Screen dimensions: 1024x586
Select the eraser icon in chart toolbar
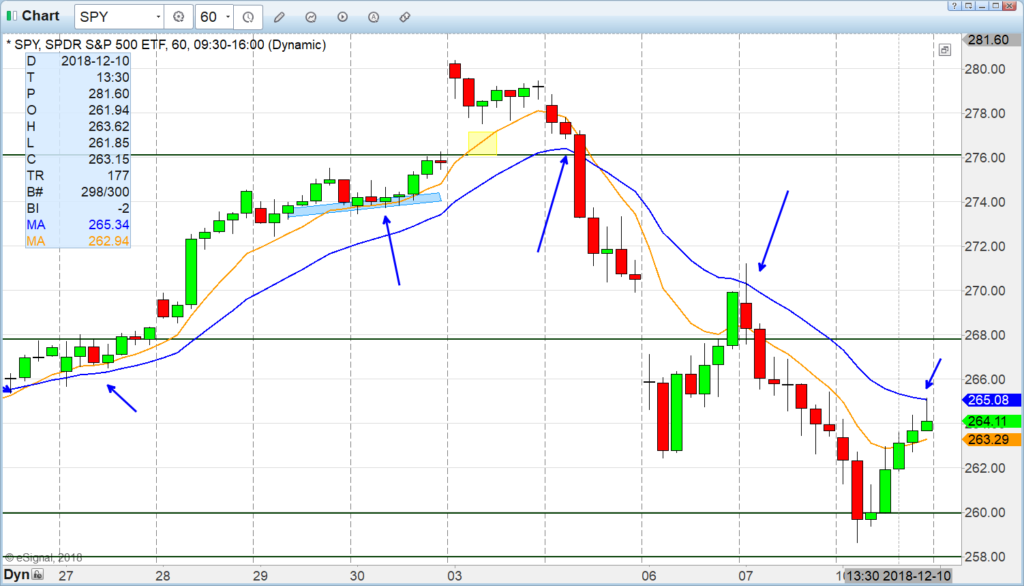tap(405, 17)
